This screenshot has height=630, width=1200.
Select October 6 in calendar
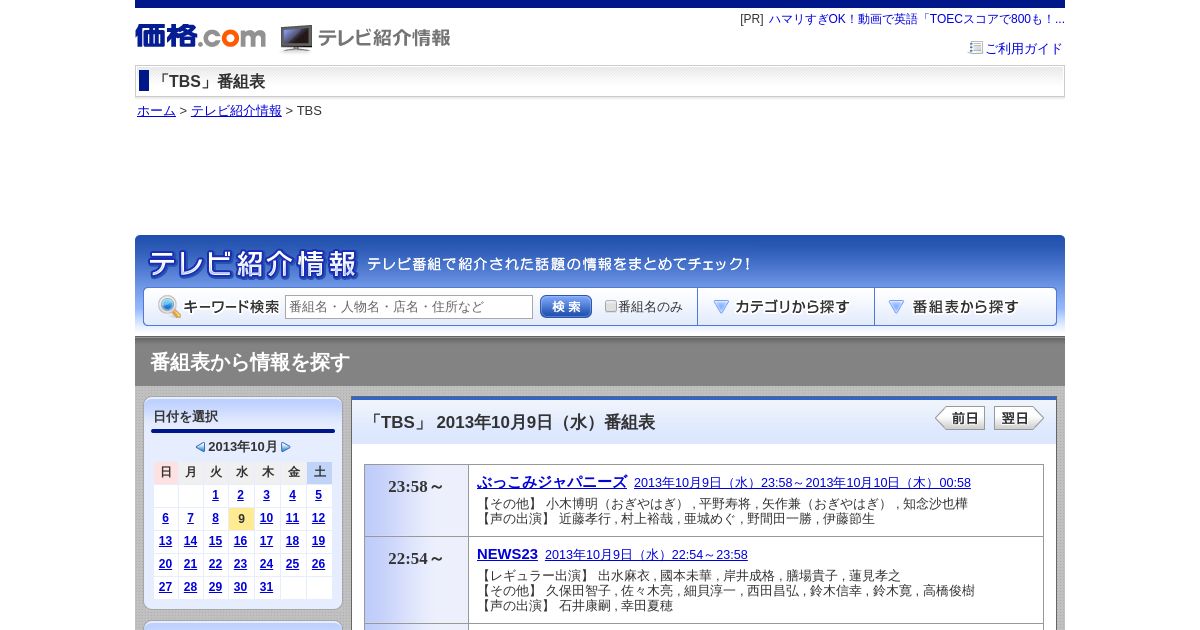tap(165, 518)
